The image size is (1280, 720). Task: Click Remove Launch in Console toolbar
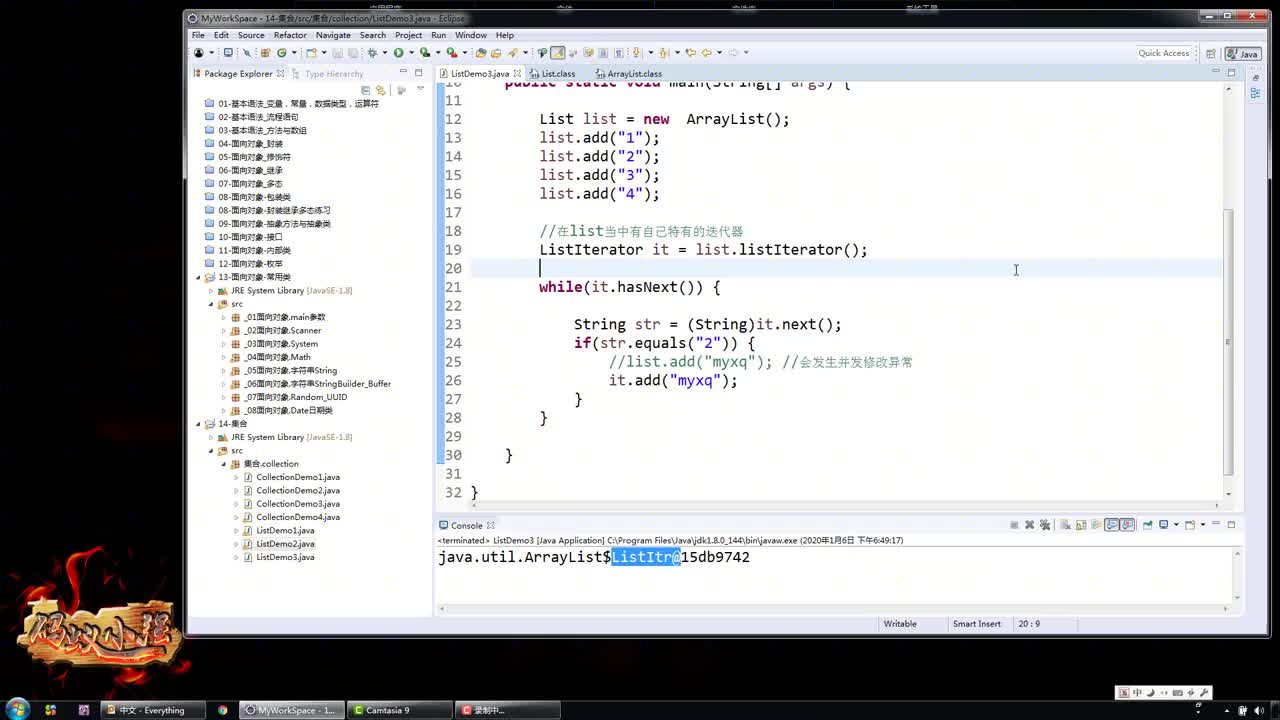tap(1030, 525)
